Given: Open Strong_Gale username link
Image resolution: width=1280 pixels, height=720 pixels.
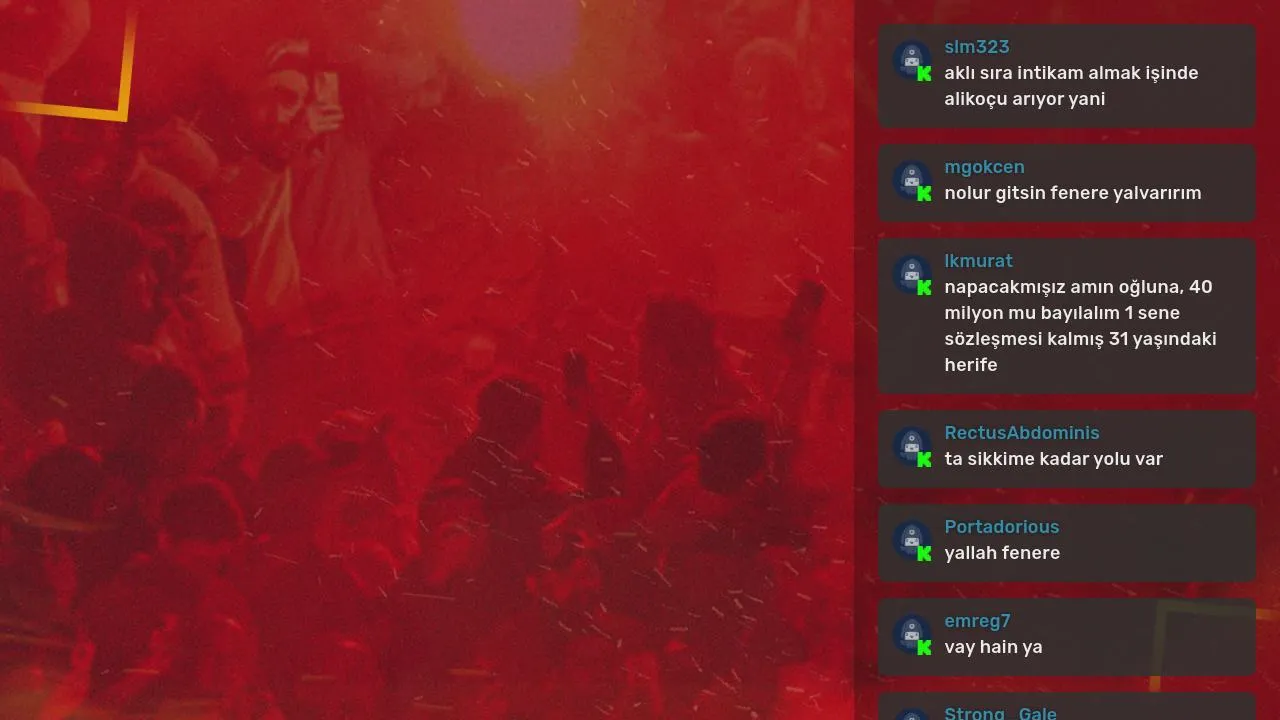Looking at the screenshot, I should (1000, 713).
